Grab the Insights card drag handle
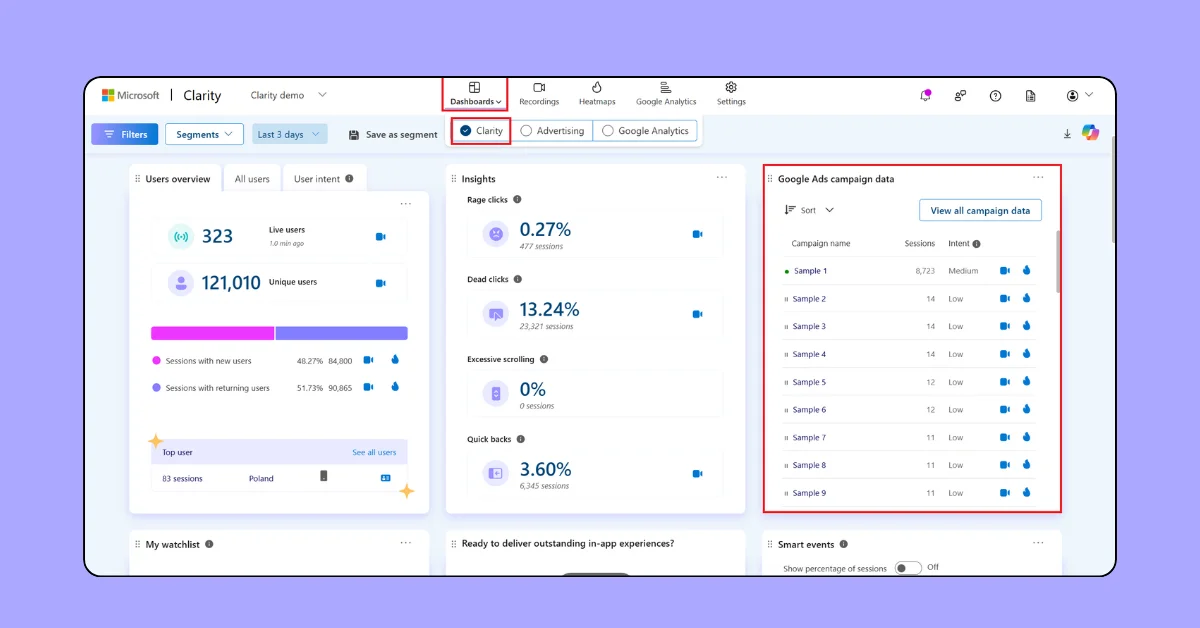 (454, 179)
